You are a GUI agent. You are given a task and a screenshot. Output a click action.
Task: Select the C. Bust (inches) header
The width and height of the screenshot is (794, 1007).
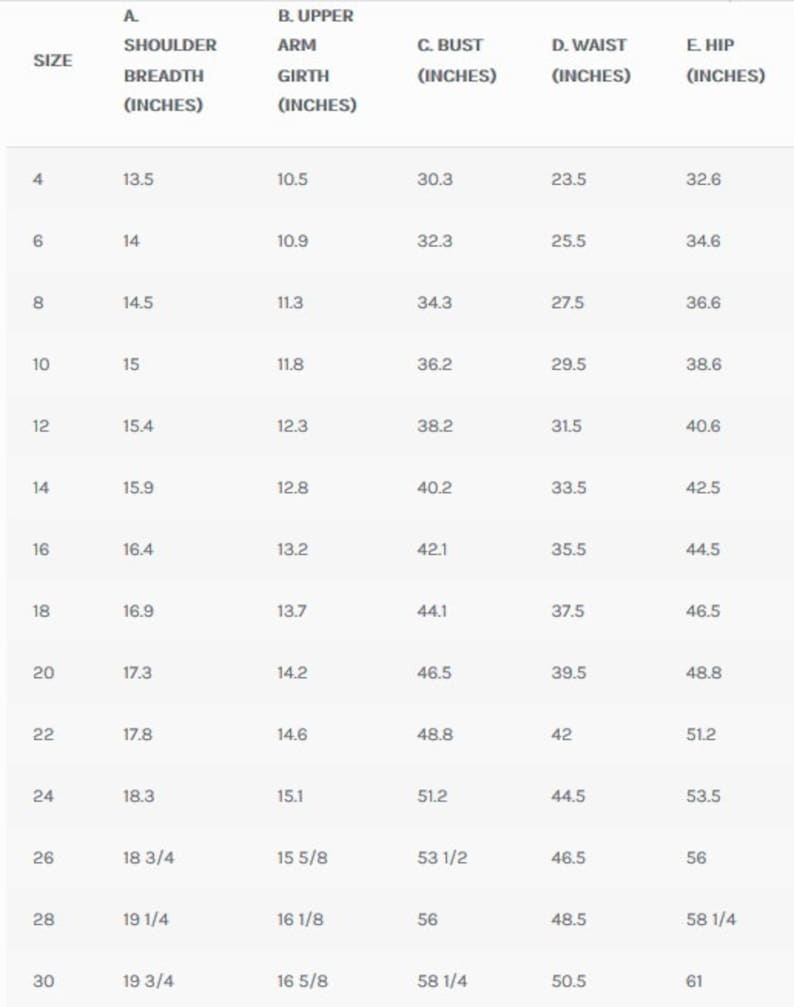coord(457,60)
